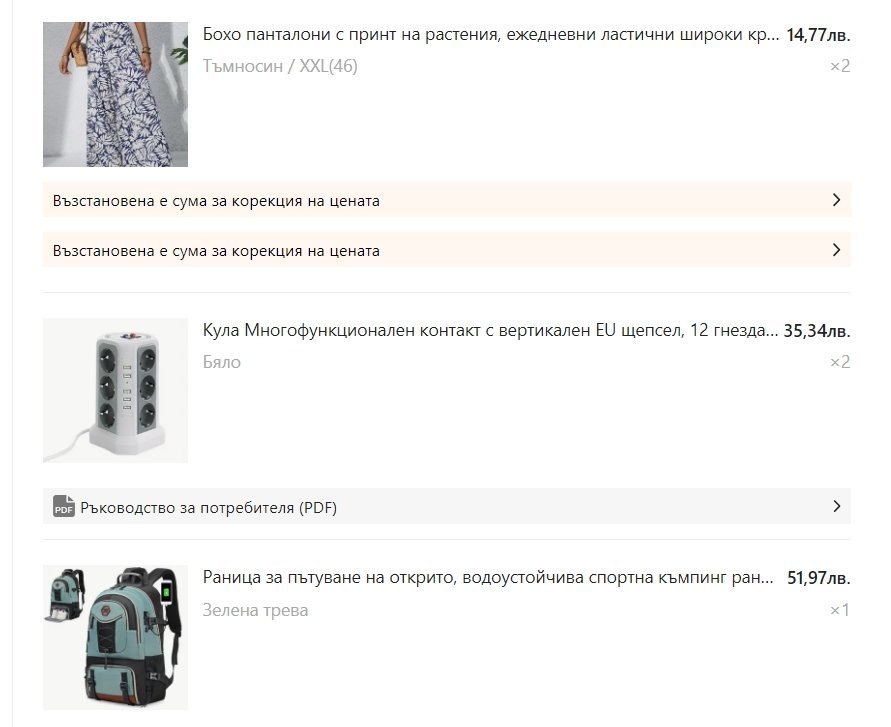Open 'Ръководство за потребителя (PDF)' link
The height and width of the screenshot is (727, 891).
(x=208, y=508)
